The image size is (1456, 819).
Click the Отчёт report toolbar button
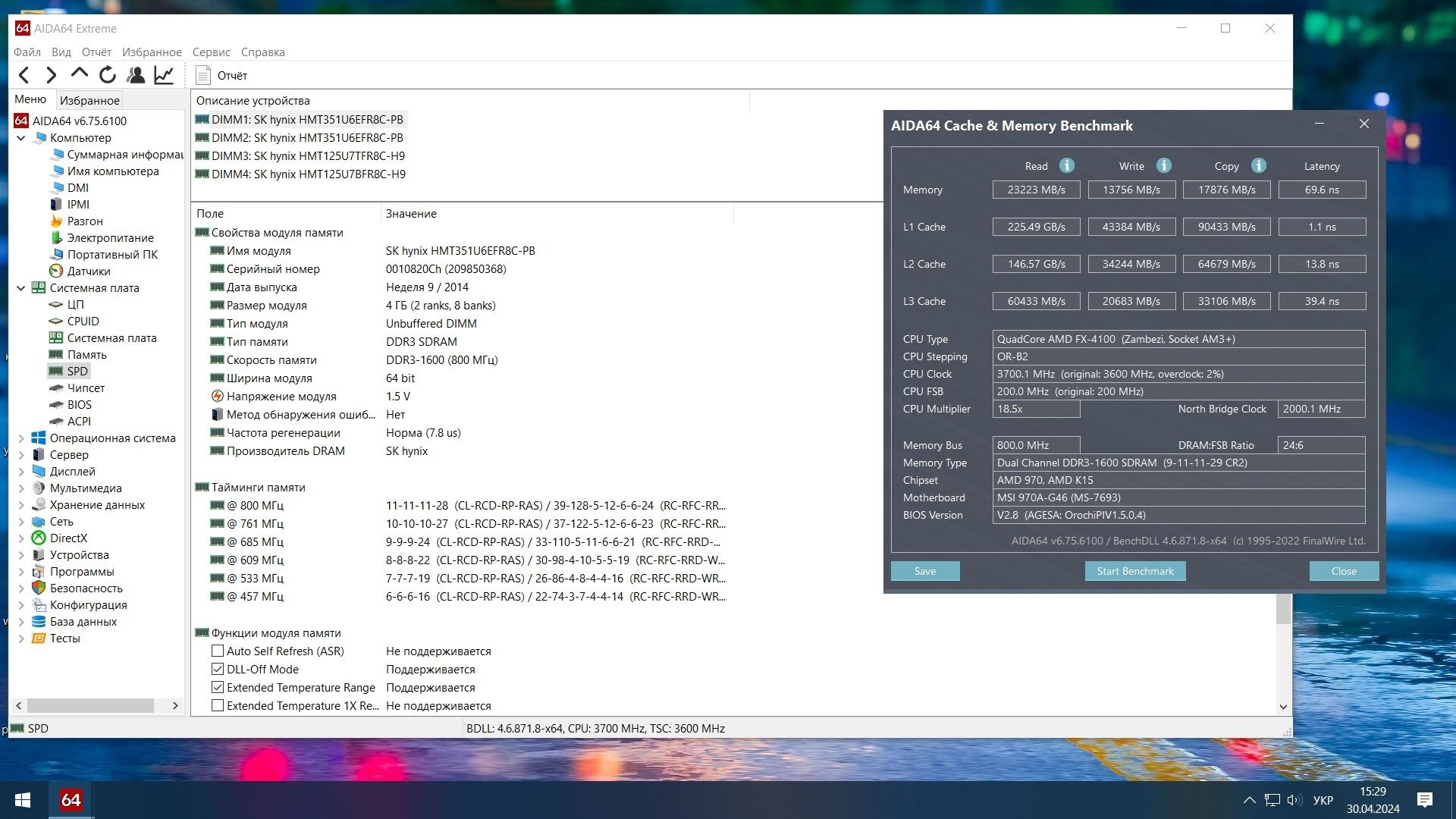tap(221, 75)
